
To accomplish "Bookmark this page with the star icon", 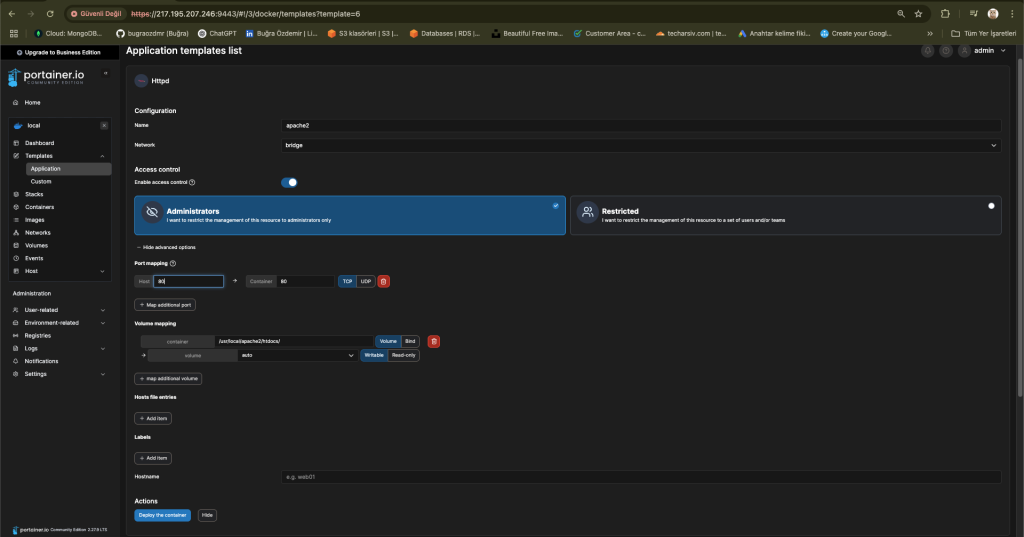I will coord(918,14).
